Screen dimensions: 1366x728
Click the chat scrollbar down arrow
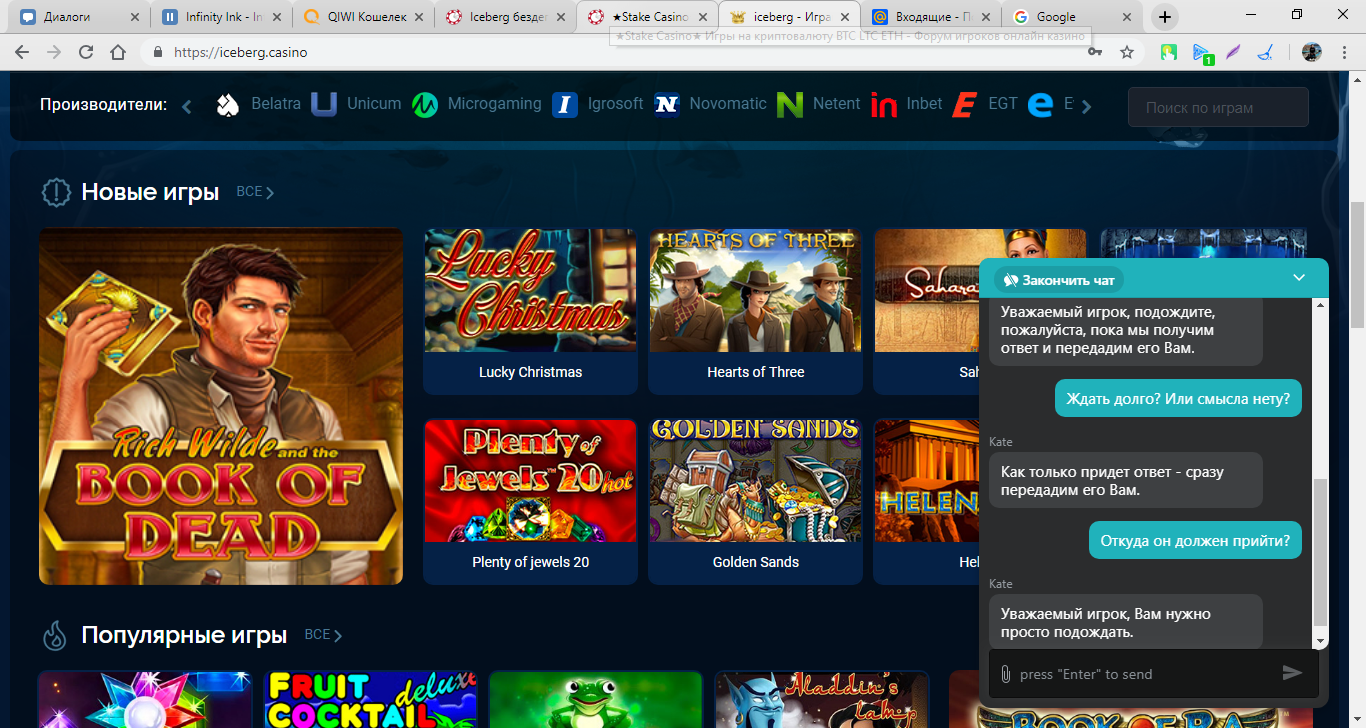click(1320, 641)
